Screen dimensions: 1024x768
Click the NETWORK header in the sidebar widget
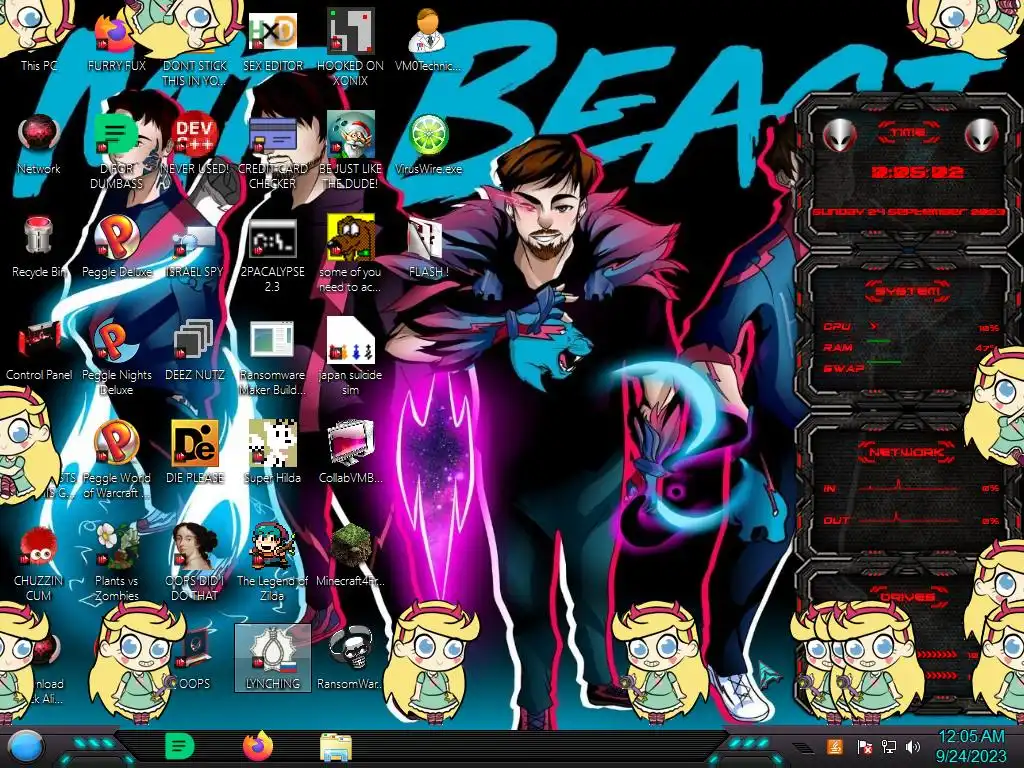(907, 451)
